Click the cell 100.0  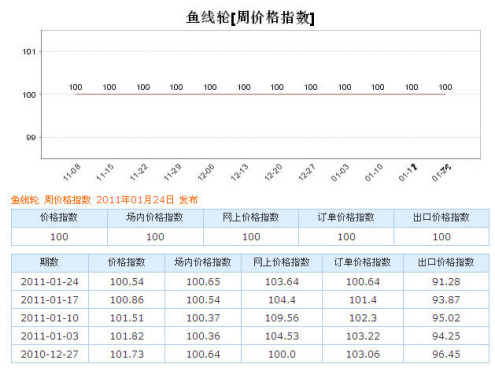[x=282, y=354]
